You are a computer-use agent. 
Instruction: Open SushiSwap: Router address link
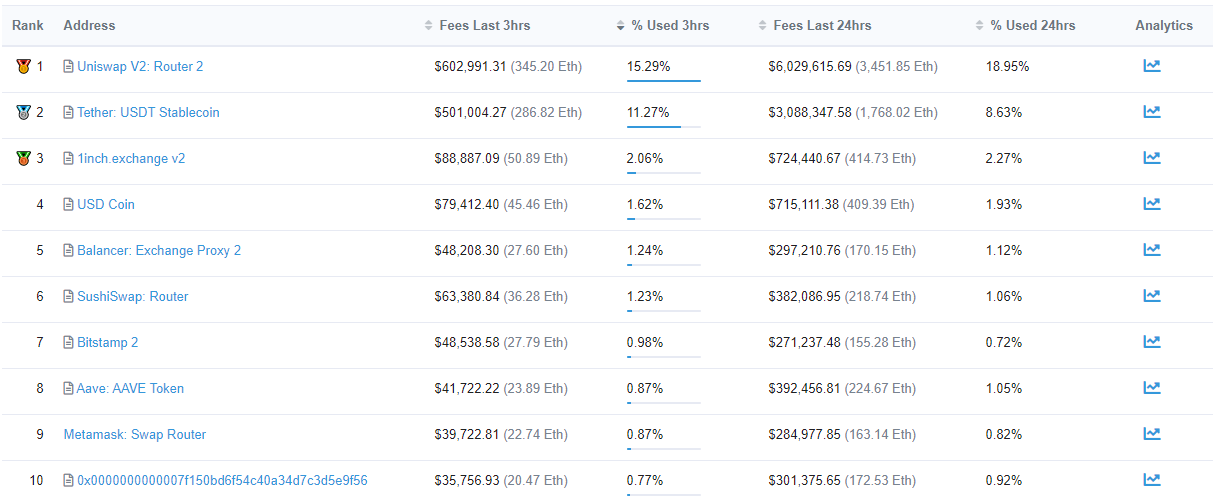tap(133, 297)
